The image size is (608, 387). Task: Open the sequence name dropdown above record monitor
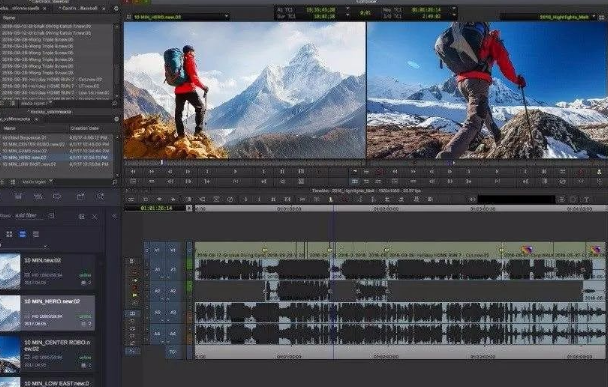click(593, 17)
